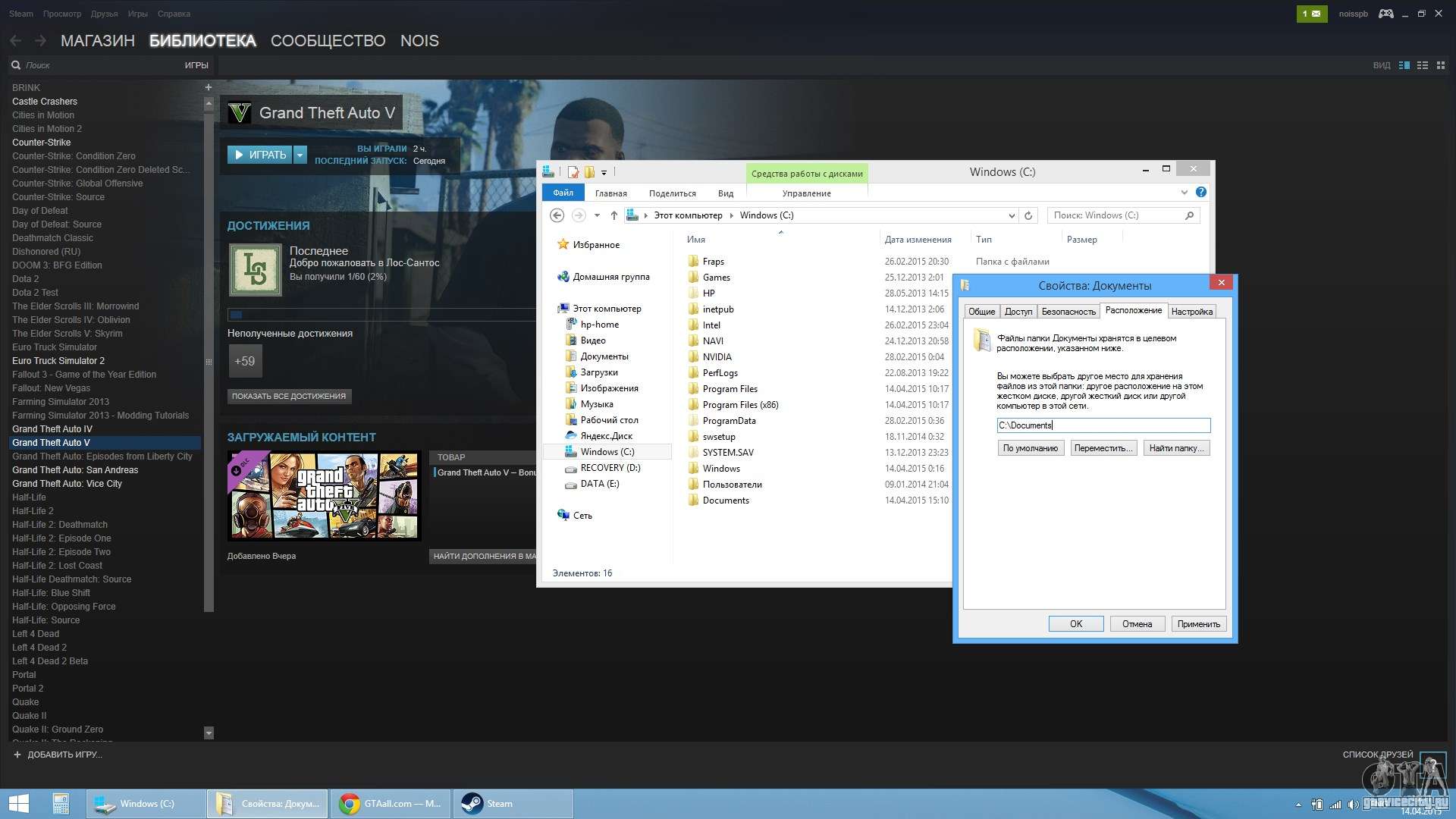Click OK in the properties dialog
Screen dimensions: 1456x819
click(1076, 624)
